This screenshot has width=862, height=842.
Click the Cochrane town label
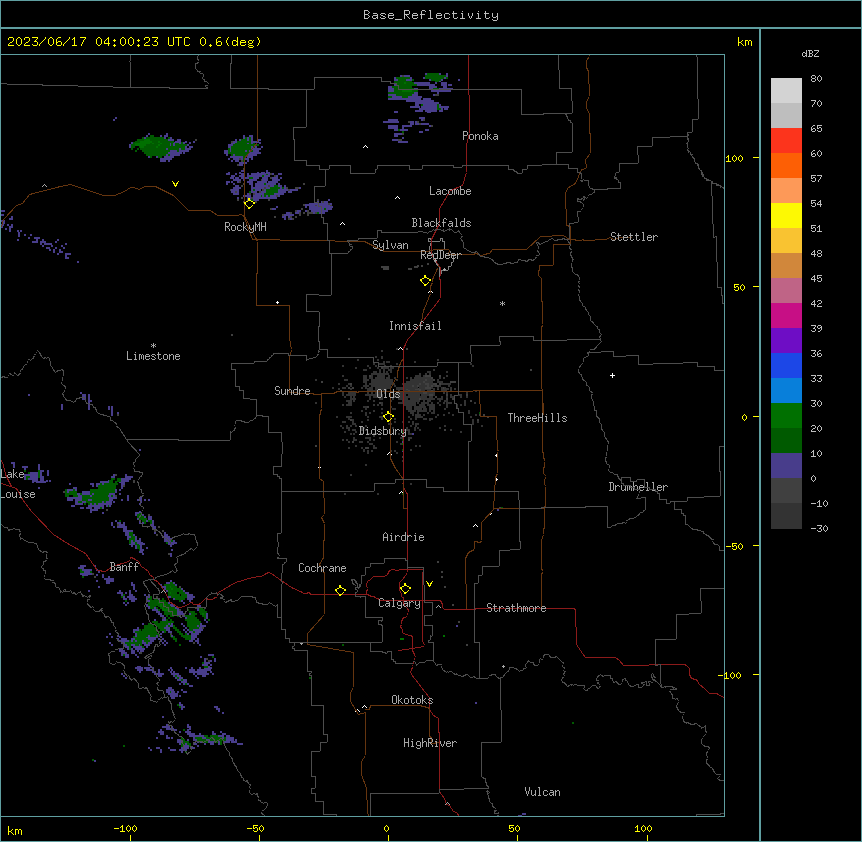point(322,568)
